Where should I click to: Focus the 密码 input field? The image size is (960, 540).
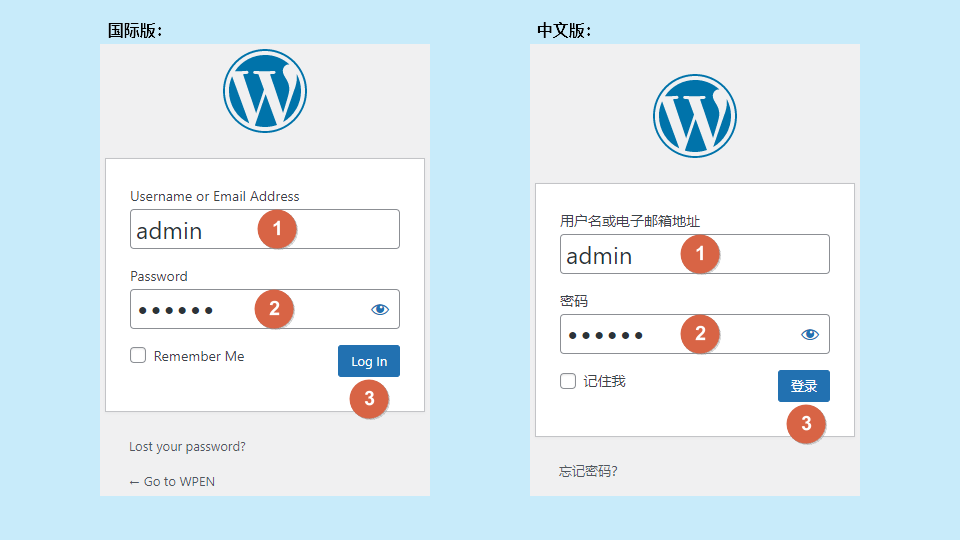694,334
